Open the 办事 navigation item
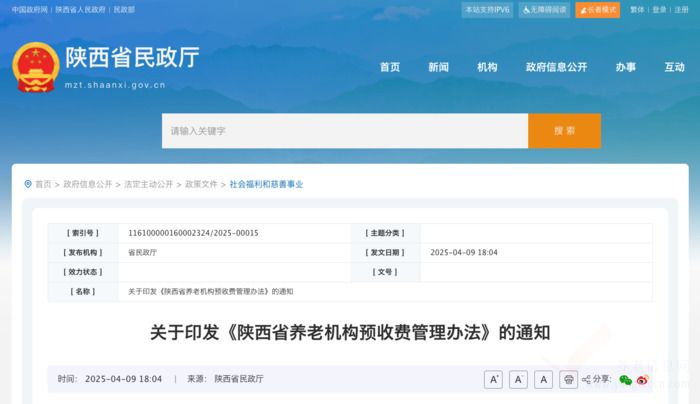Screen dimensions: 700x404 click(x=625, y=67)
